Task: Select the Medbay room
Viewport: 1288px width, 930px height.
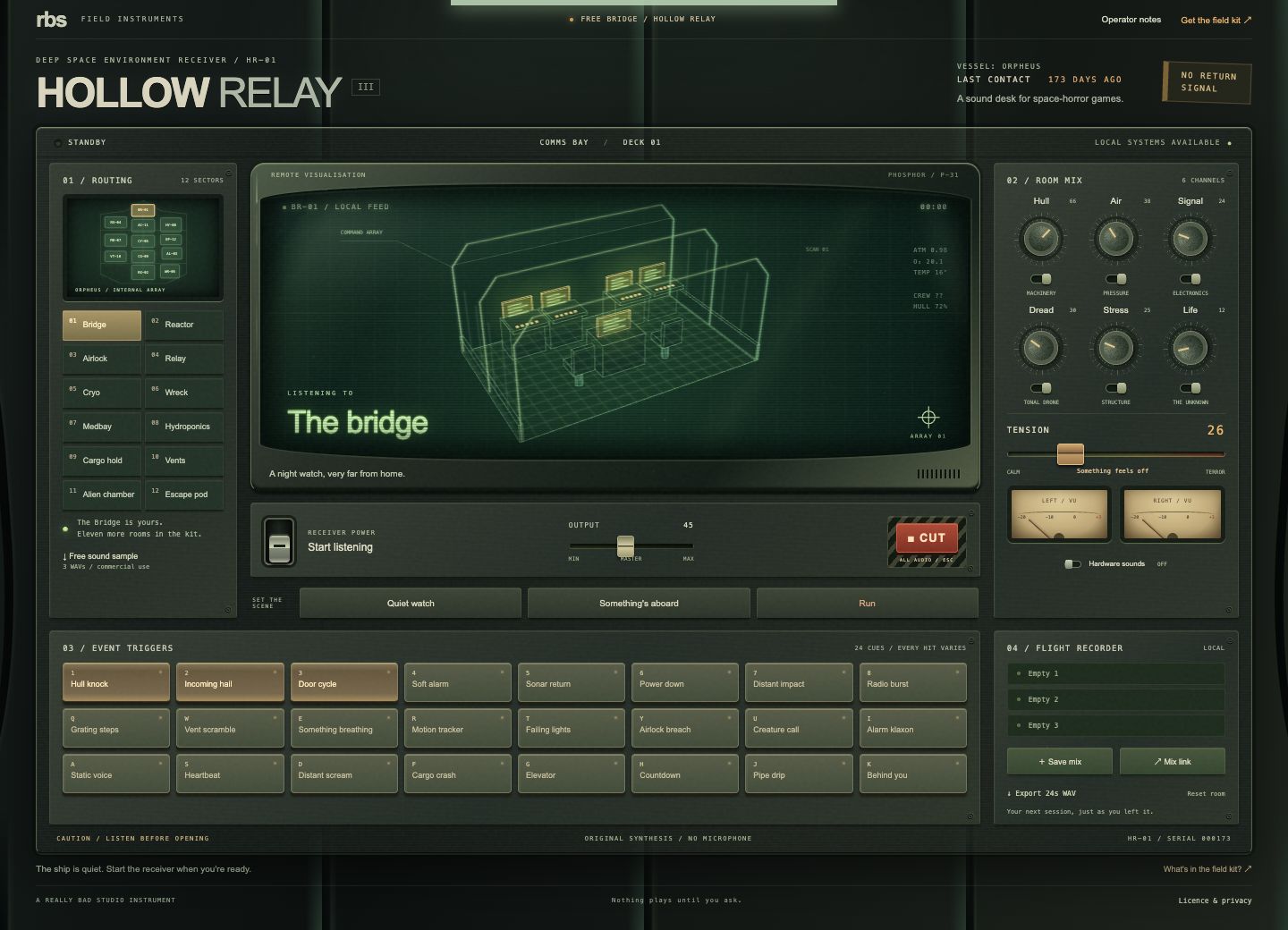Action: coord(102,427)
